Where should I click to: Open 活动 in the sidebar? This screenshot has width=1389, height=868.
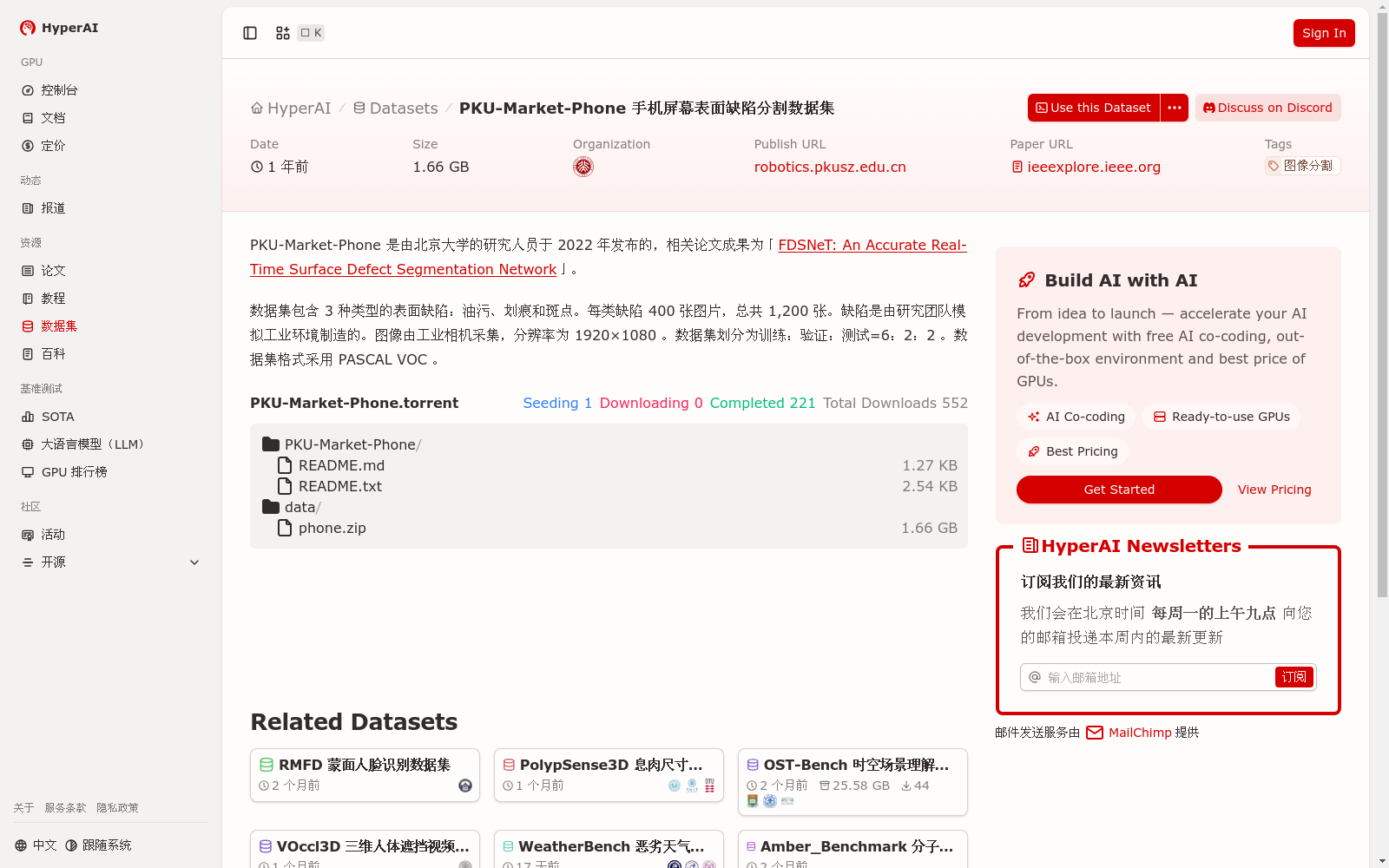[x=110, y=535]
